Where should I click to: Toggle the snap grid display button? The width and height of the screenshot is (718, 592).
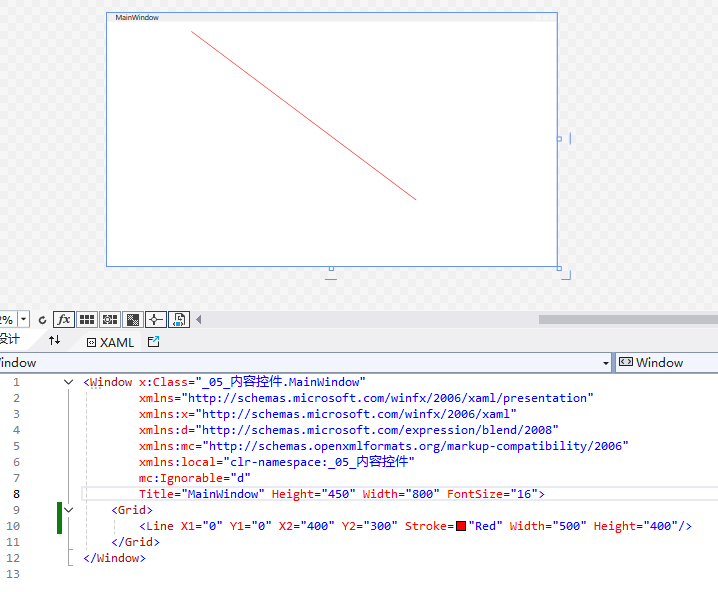click(87, 320)
